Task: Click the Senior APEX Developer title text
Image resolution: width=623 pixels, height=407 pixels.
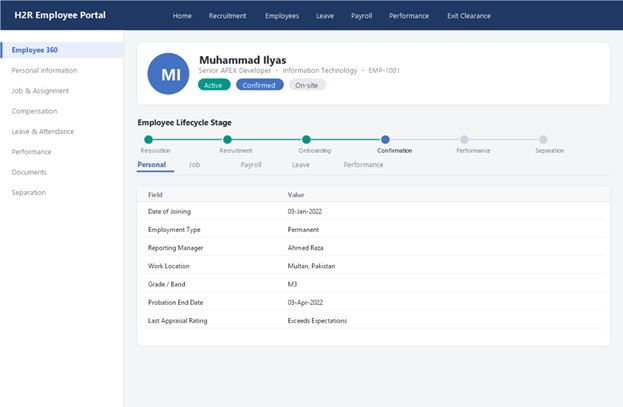Action: click(x=235, y=70)
